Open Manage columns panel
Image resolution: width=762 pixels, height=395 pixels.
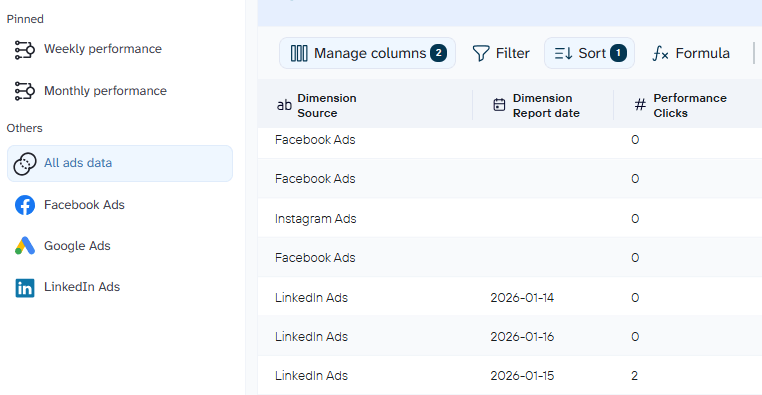[367, 53]
